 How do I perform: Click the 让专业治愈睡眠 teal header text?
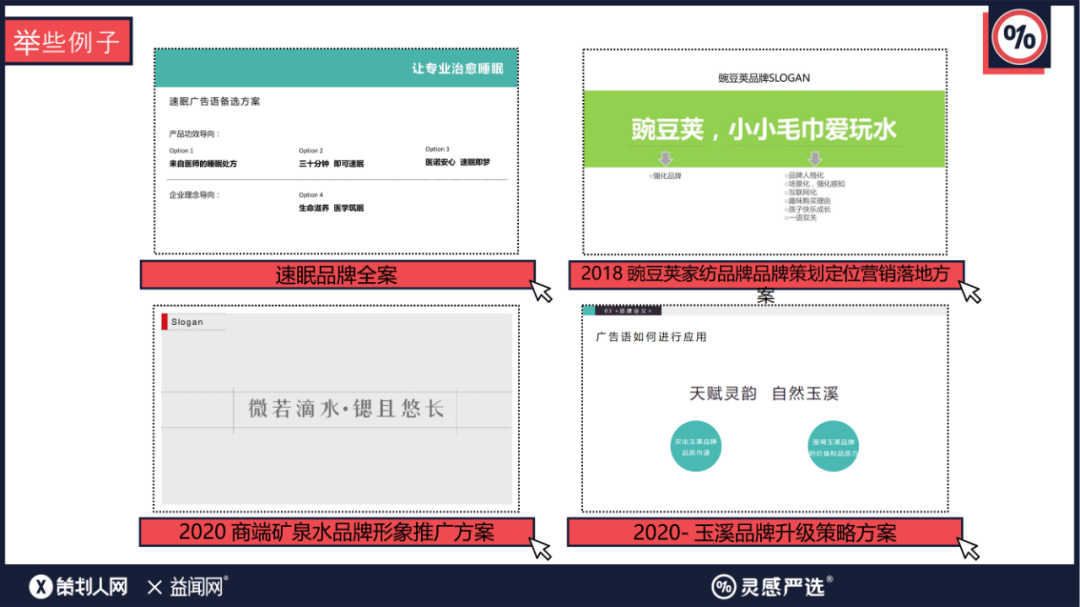(457, 68)
